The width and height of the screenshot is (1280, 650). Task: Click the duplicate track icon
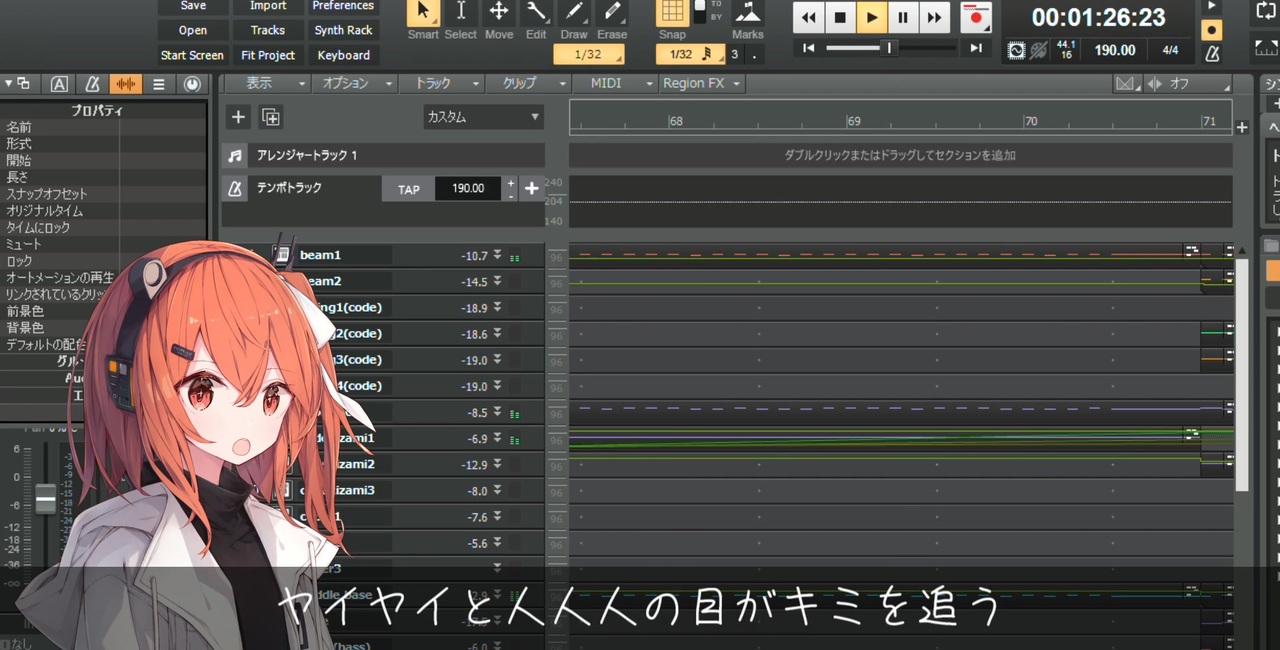[x=271, y=117]
